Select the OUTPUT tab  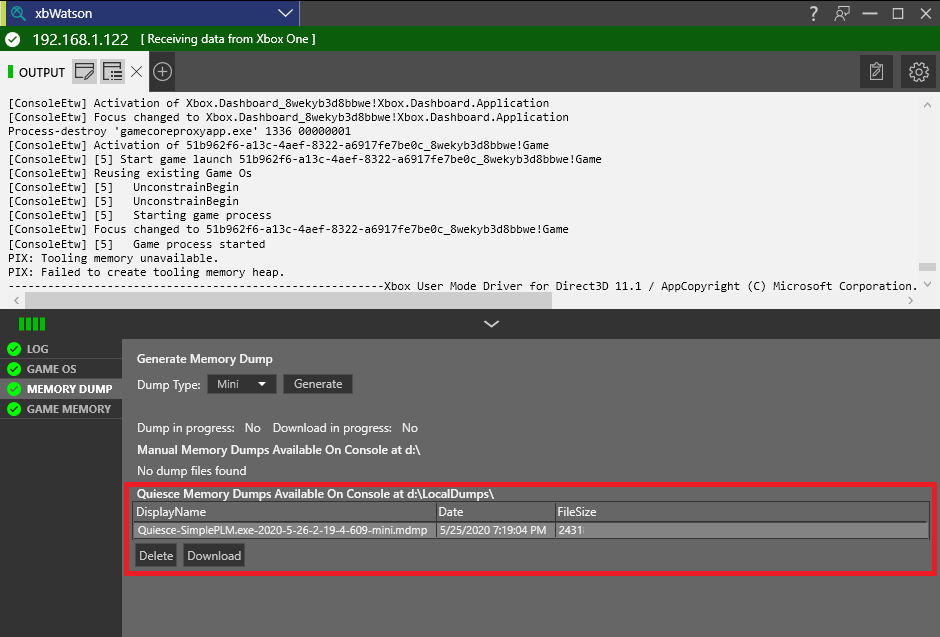click(42, 73)
